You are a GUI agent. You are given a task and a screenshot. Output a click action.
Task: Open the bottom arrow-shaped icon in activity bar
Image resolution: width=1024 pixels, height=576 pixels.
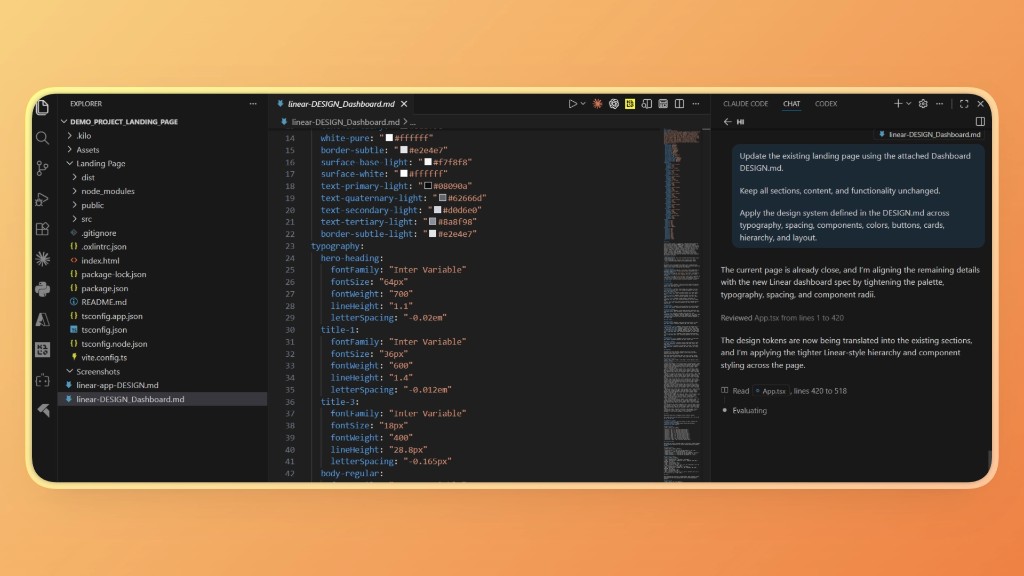[x=43, y=409]
